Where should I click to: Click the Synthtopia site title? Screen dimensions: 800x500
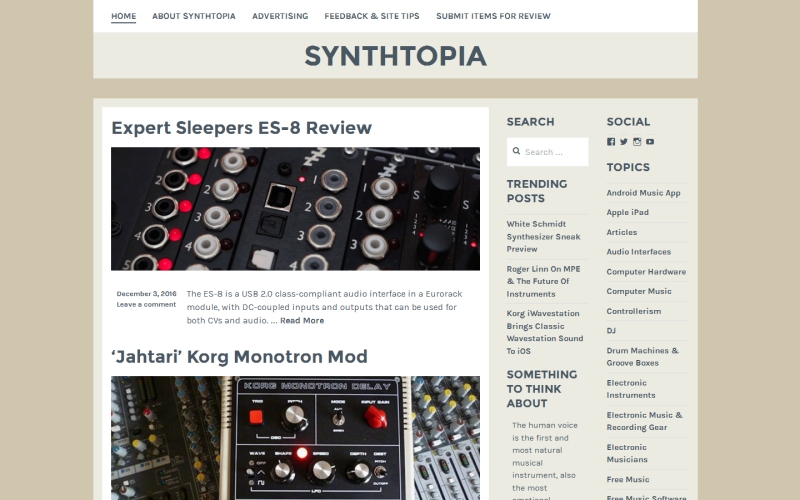tap(395, 56)
